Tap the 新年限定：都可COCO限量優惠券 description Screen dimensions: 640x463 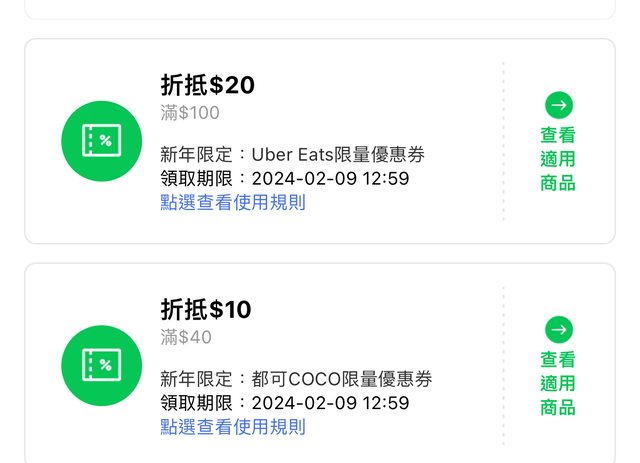click(296, 379)
